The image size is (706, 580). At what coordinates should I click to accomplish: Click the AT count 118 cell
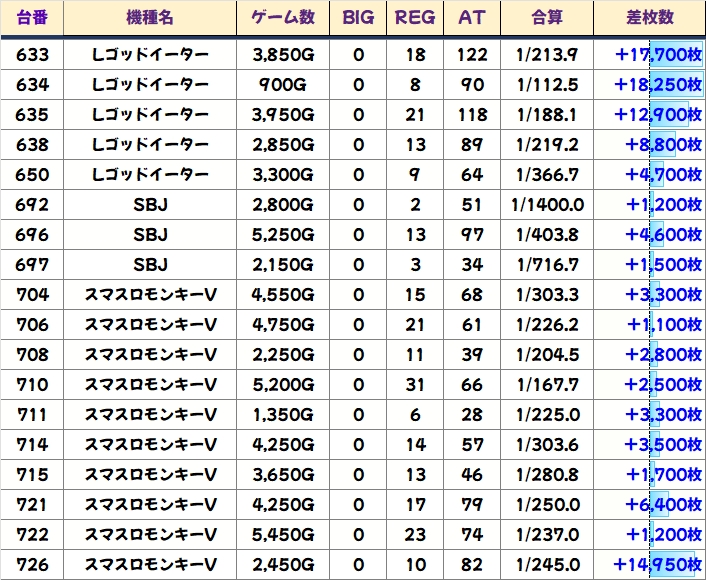tap(472, 115)
